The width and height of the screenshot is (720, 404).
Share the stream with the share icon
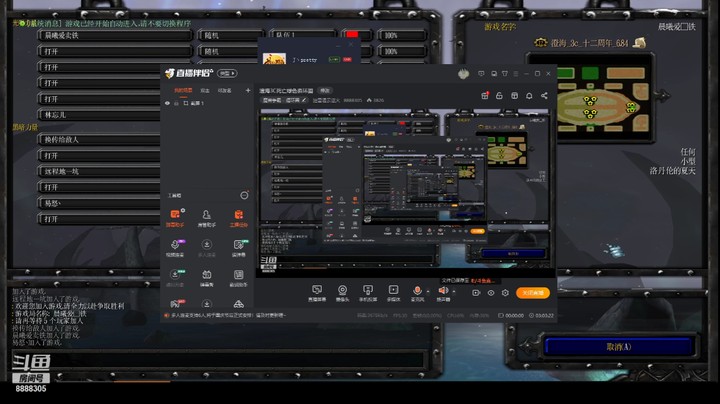544,95
